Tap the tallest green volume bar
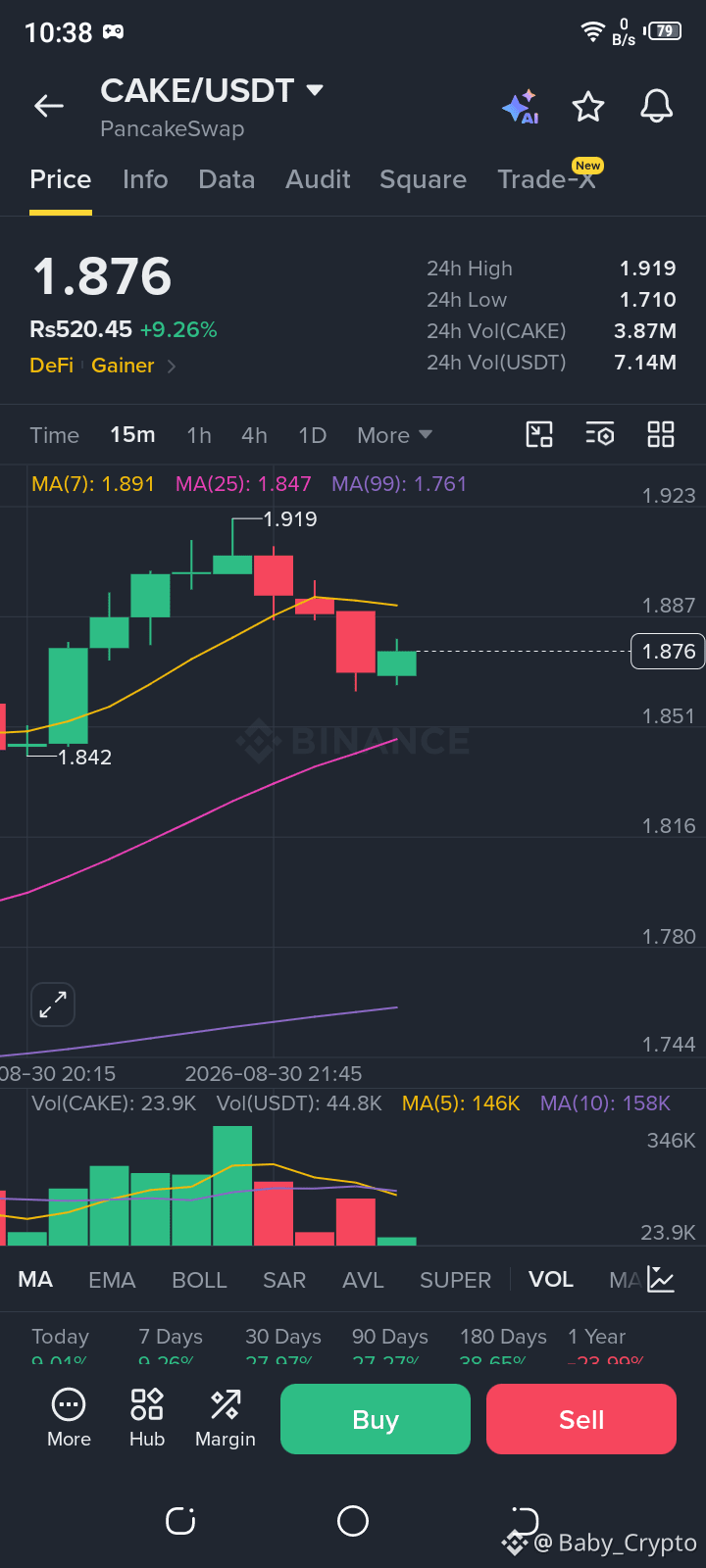Image resolution: width=706 pixels, height=1568 pixels. pos(232,1186)
